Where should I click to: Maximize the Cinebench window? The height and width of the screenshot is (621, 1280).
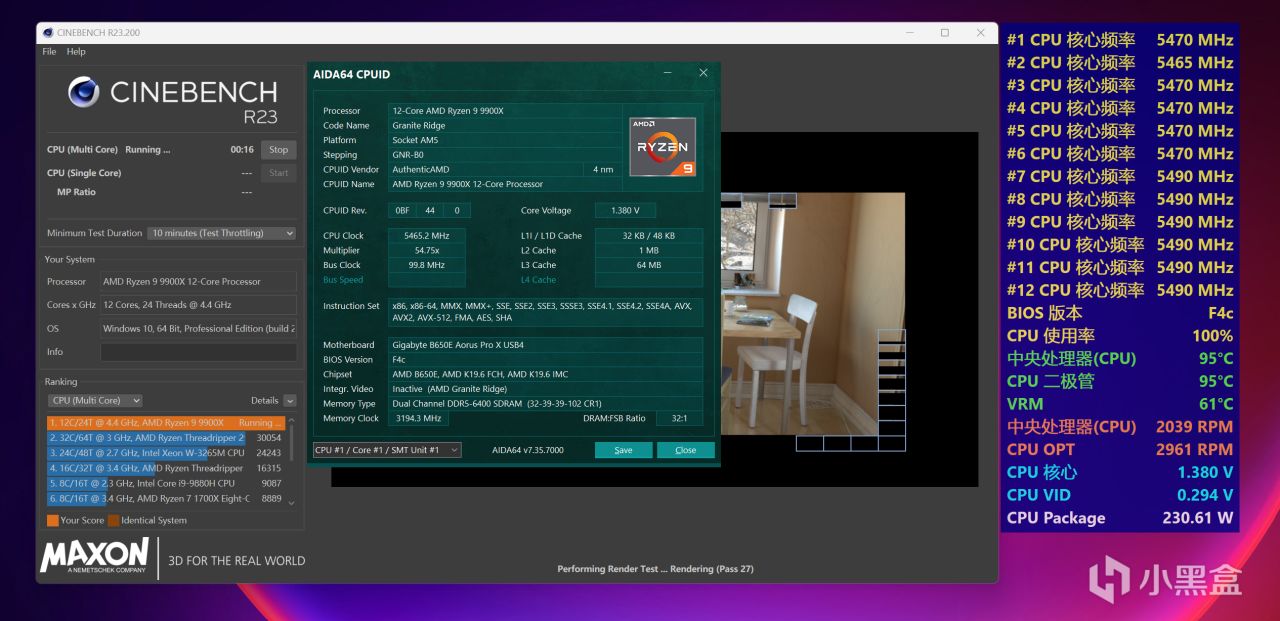(944, 32)
